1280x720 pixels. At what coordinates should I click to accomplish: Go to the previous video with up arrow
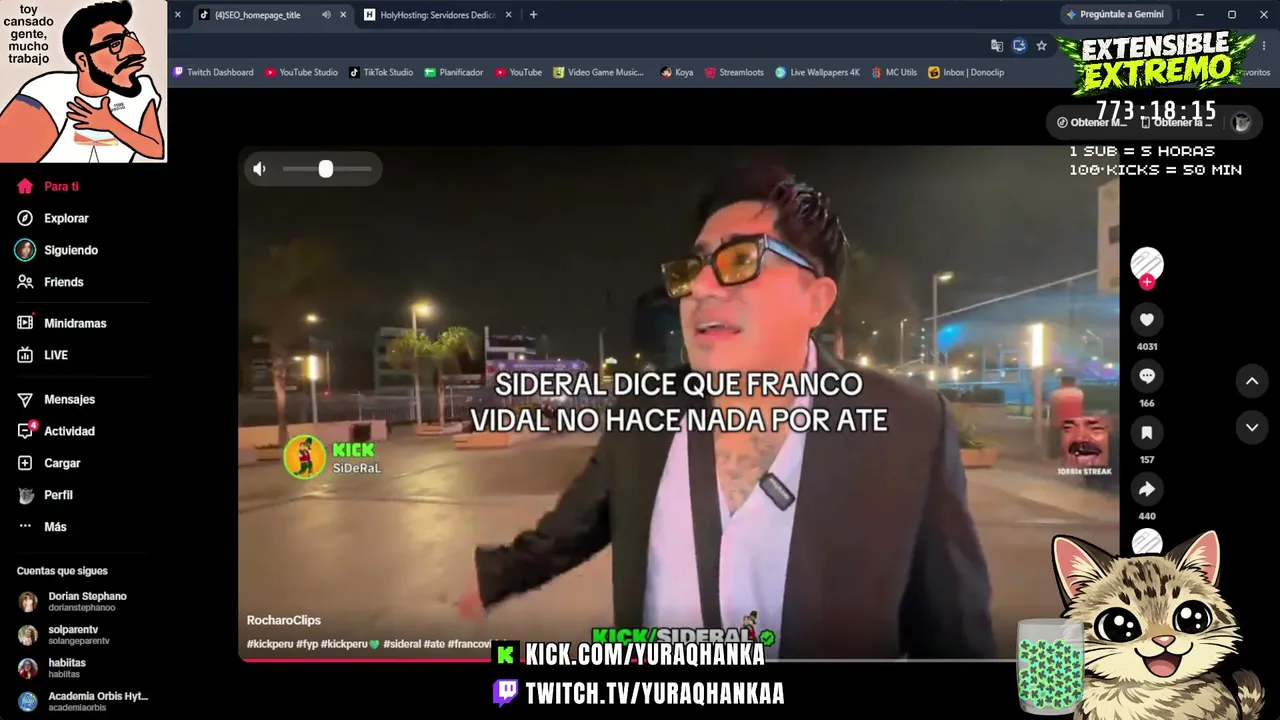pyautogui.click(x=1252, y=381)
